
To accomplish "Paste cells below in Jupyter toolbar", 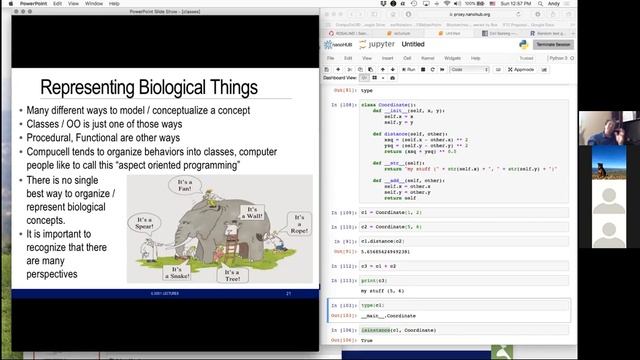I will 371,69.
